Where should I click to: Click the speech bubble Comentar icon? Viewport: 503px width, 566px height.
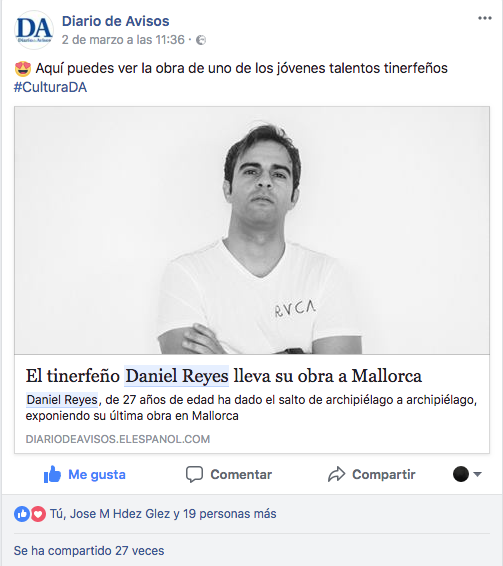(x=194, y=474)
